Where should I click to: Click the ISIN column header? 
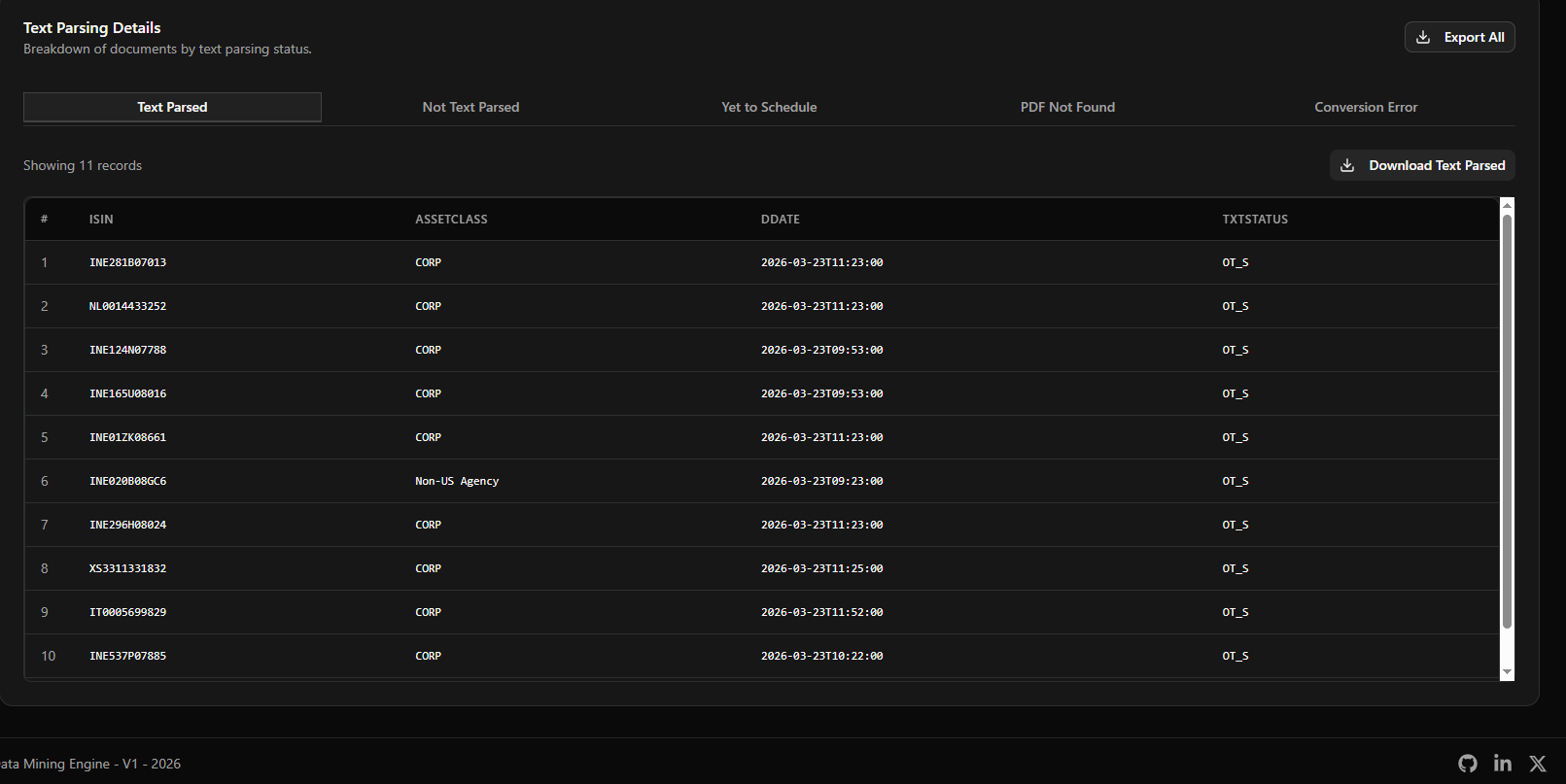click(x=101, y=220)
